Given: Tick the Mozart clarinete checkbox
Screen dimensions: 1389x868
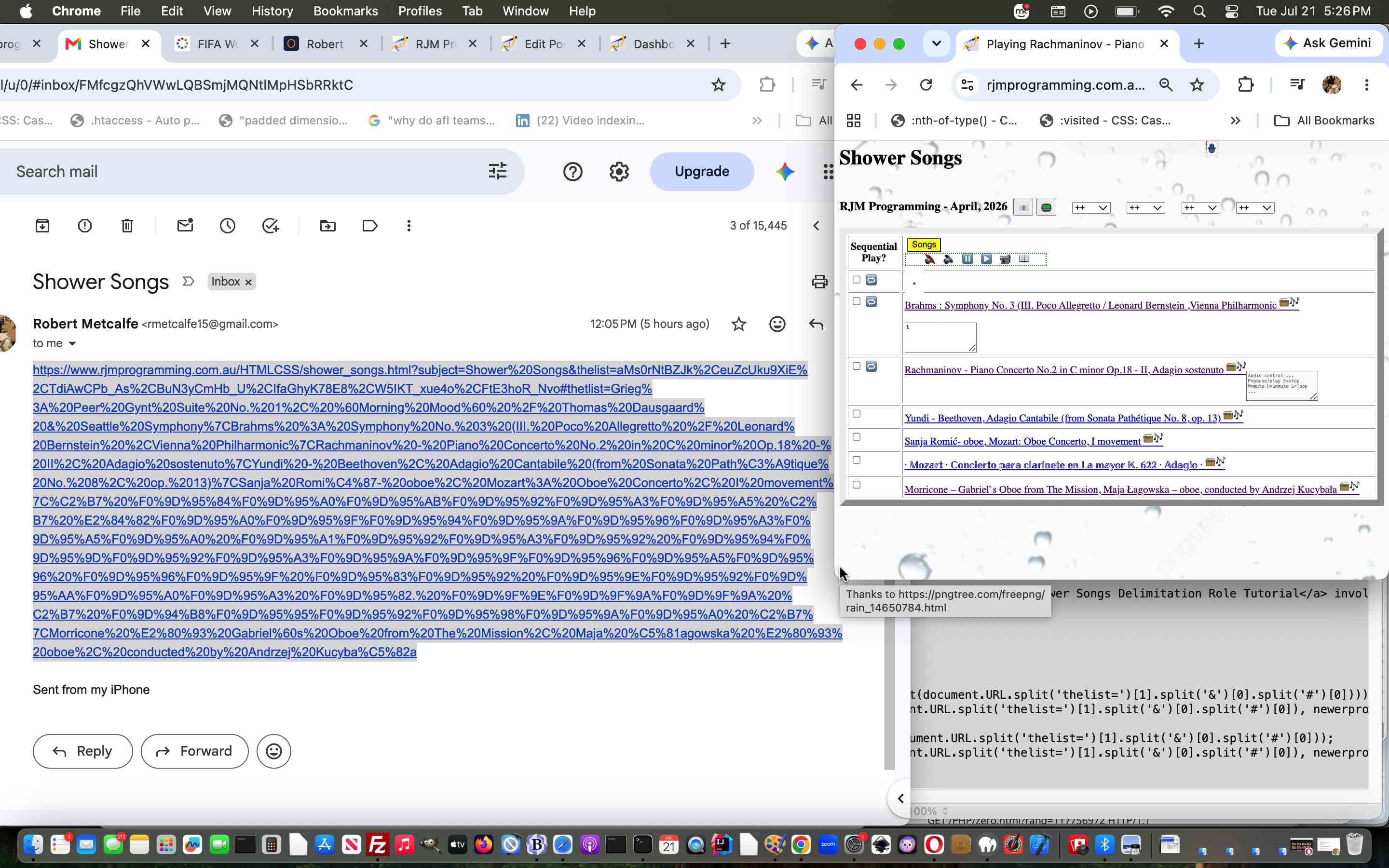Looking at the screenshot, I should click(857, 461).
